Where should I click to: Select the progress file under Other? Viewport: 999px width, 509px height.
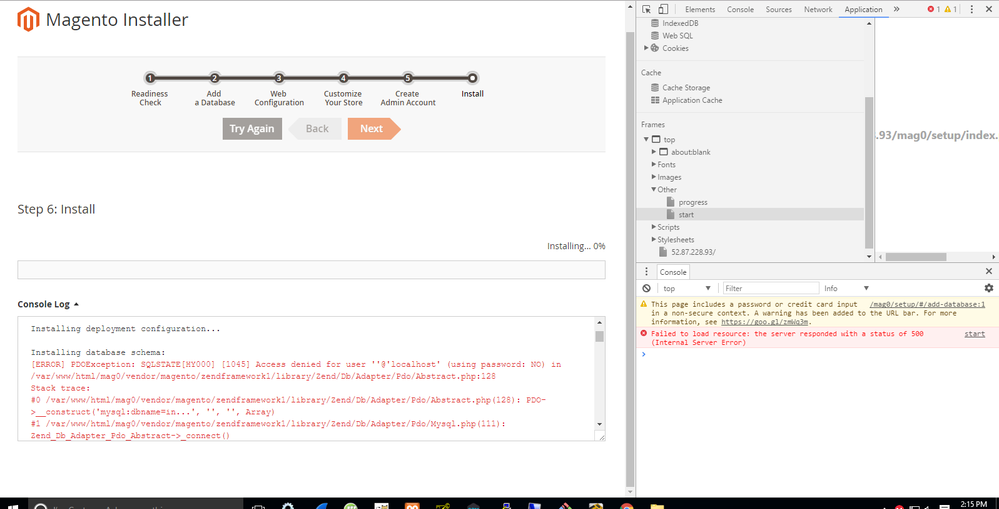click(x=693, y=202)
